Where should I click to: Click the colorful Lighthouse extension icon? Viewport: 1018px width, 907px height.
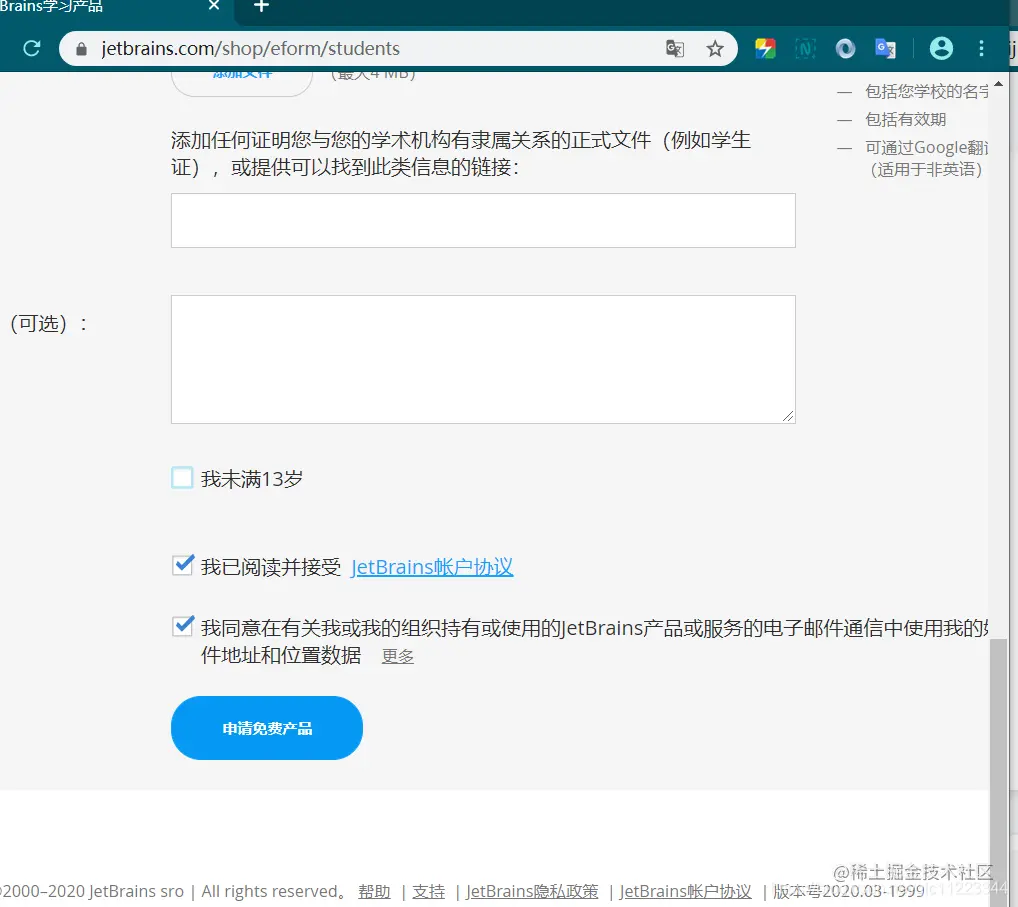point(765,47)
